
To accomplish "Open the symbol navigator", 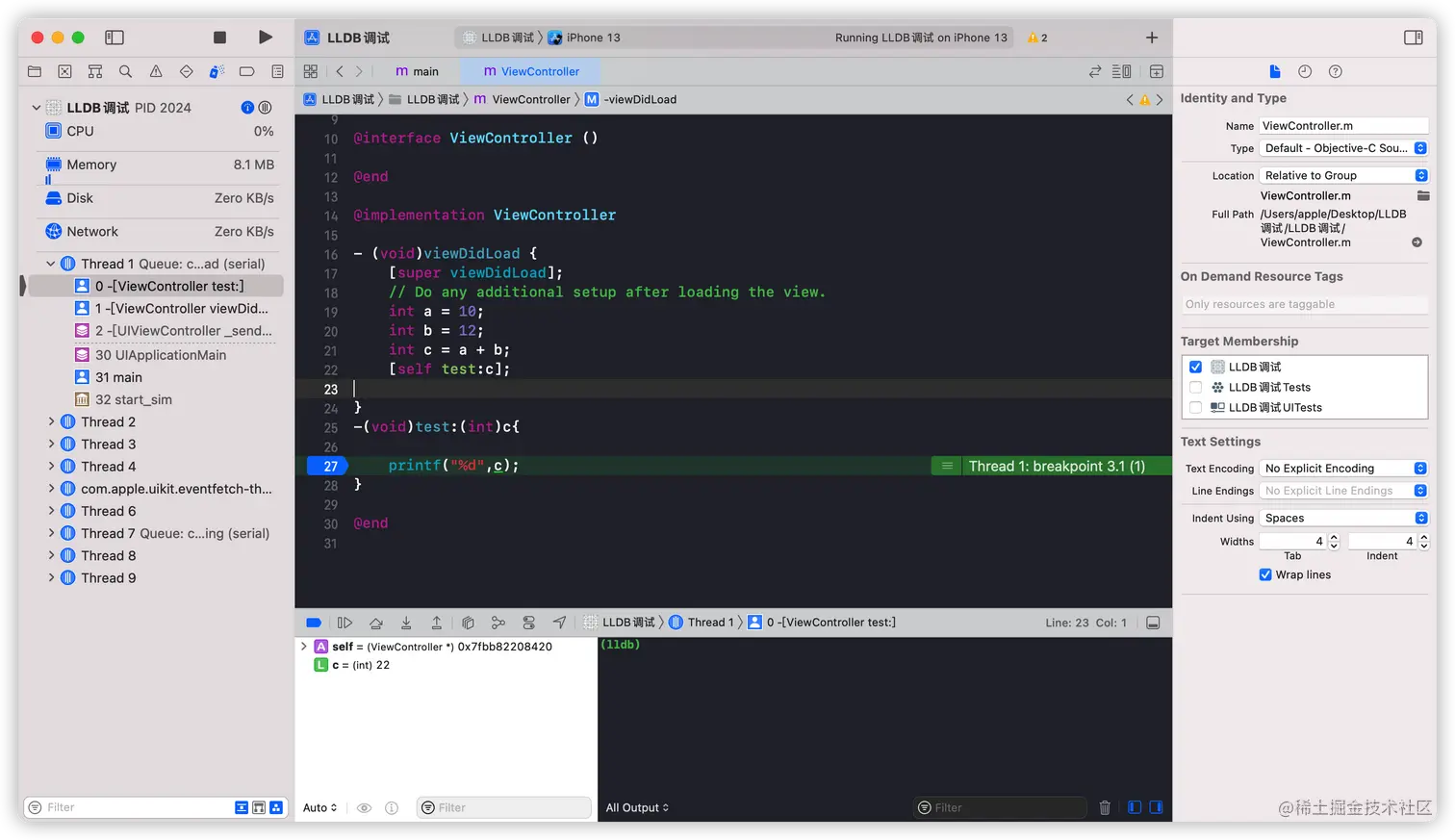I will coord(95,71).
